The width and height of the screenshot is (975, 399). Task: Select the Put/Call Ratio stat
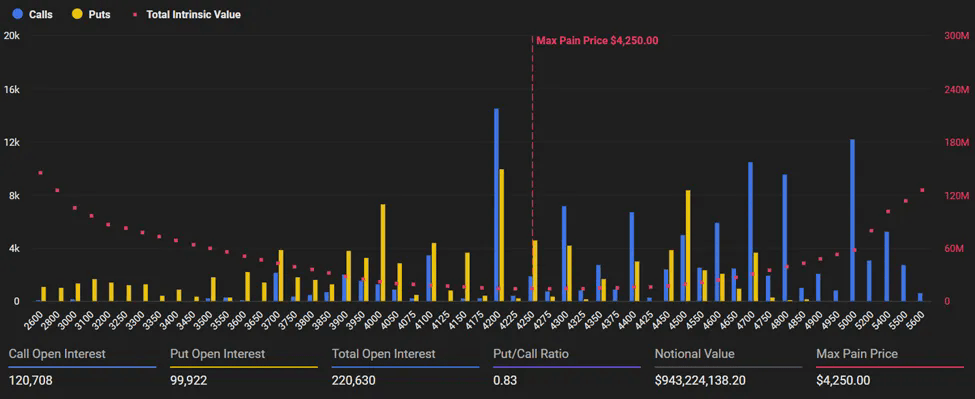pos(566,367)
